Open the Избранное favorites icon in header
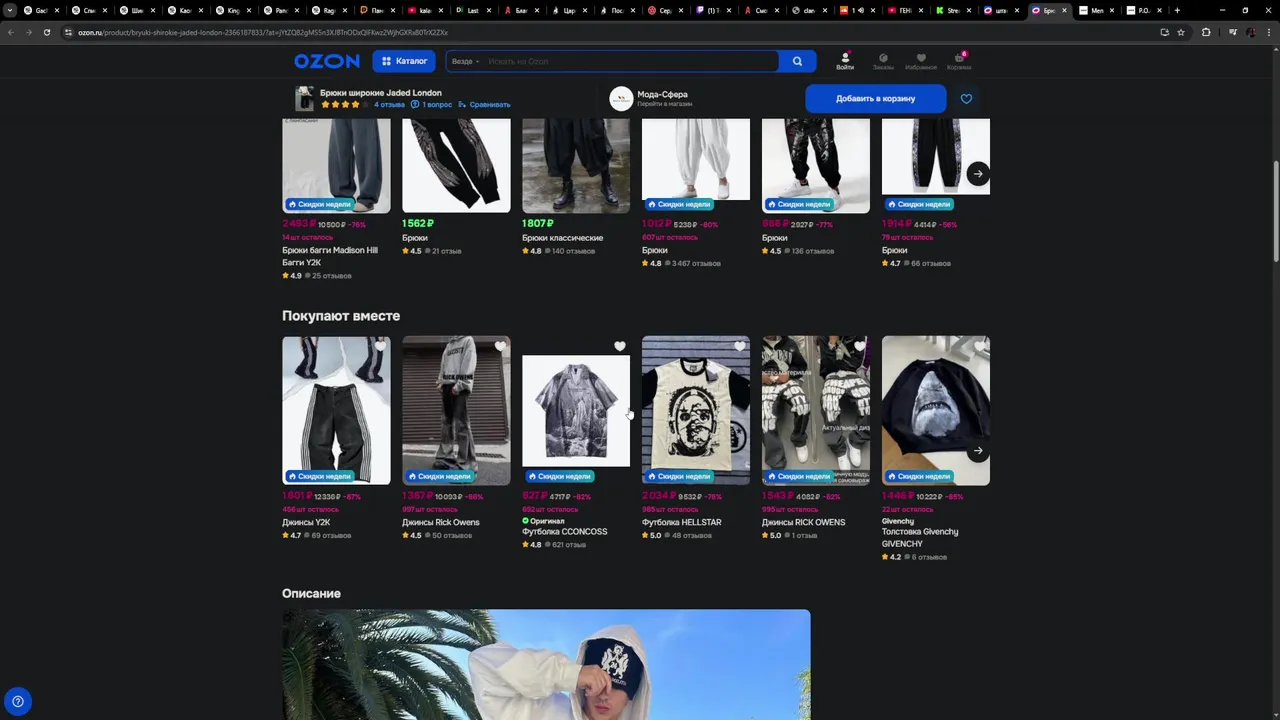This screenshot has height=720, width=1280. coord(921,61)
